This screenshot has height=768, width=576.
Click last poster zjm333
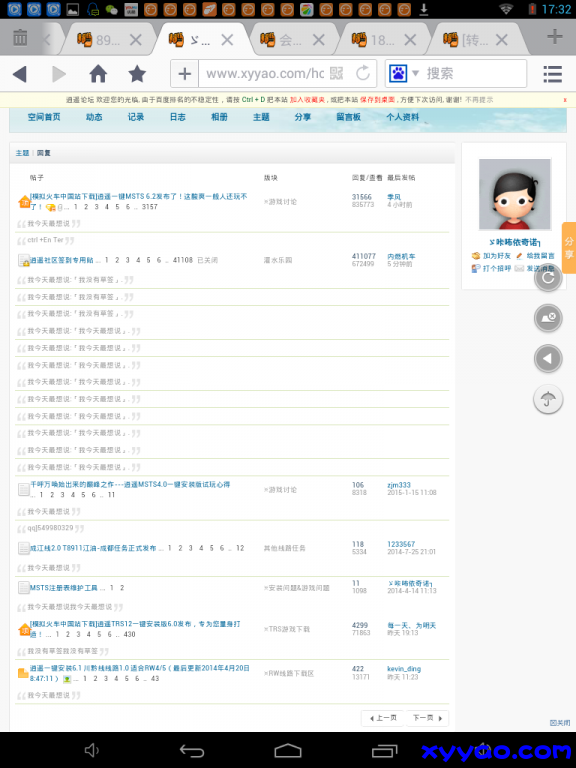click(x=399, y=485)
